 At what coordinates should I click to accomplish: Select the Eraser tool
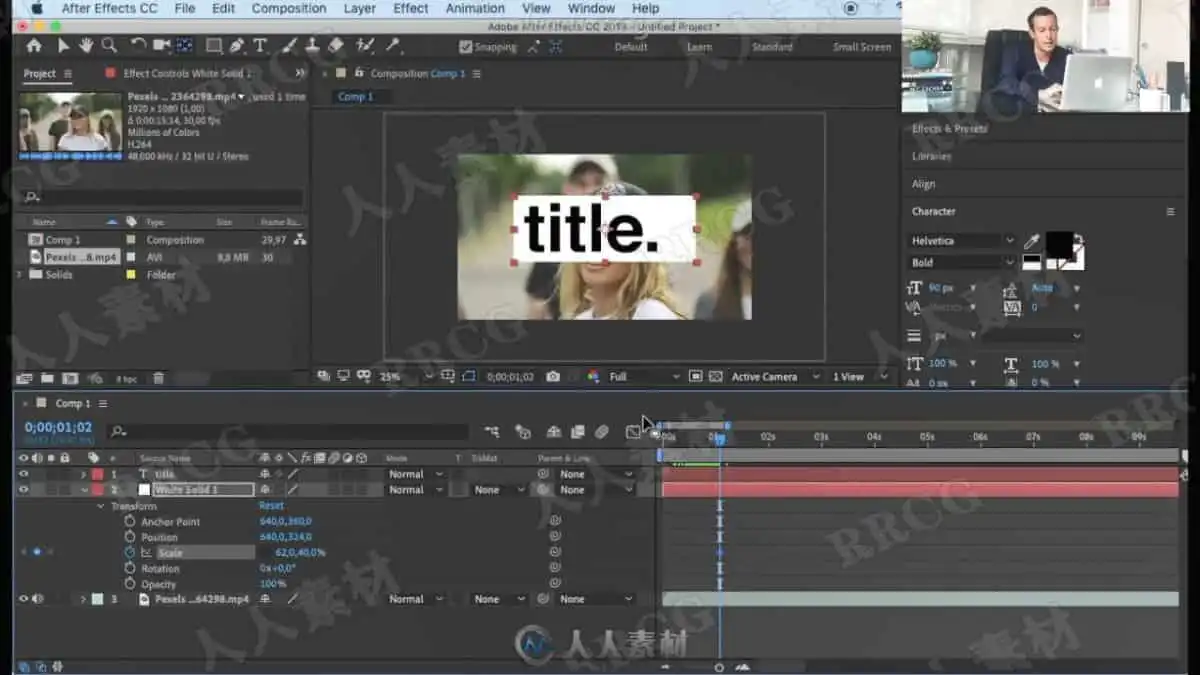tap(336, 46)
